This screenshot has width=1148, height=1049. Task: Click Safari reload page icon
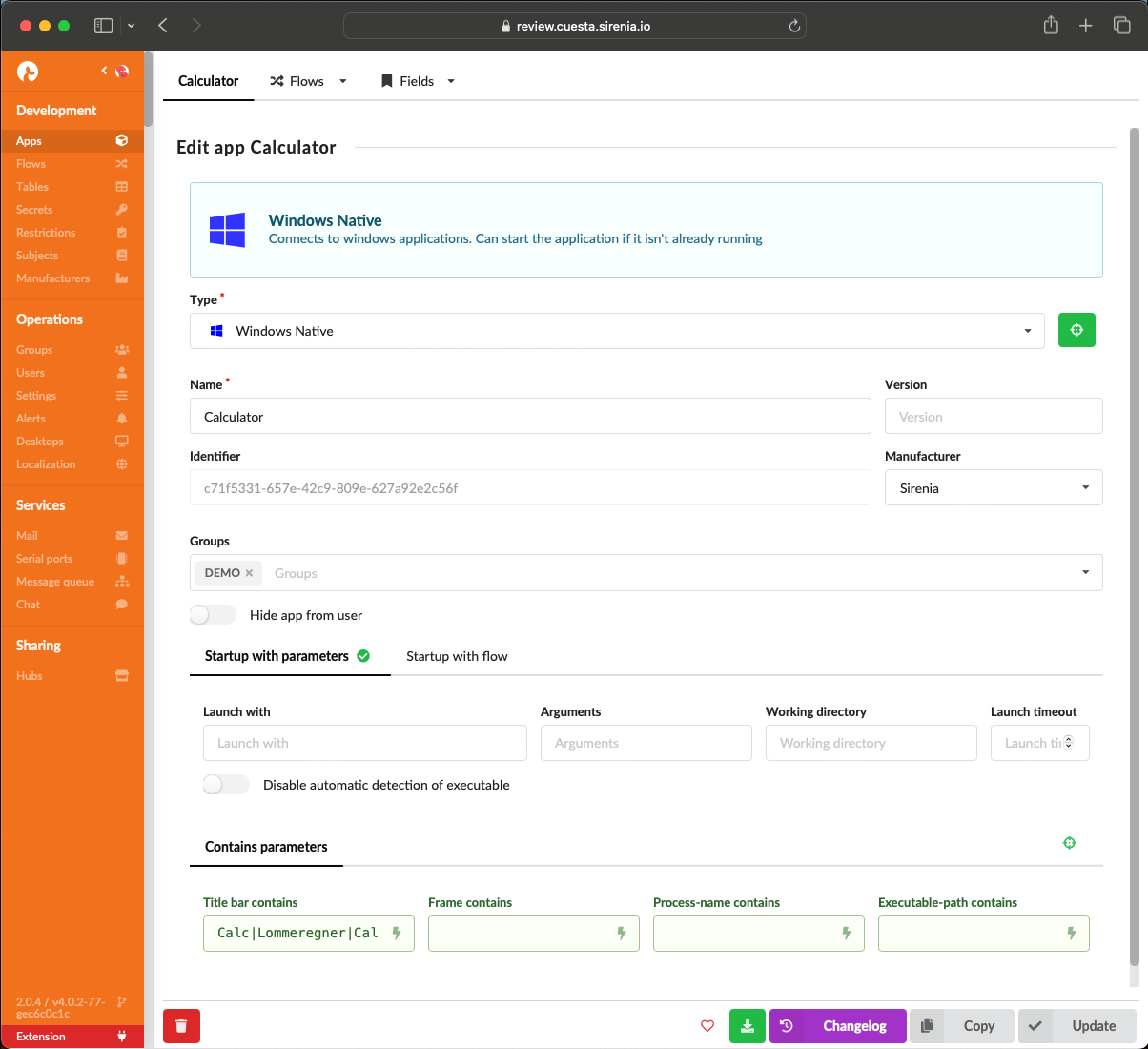tap(794, 26)
